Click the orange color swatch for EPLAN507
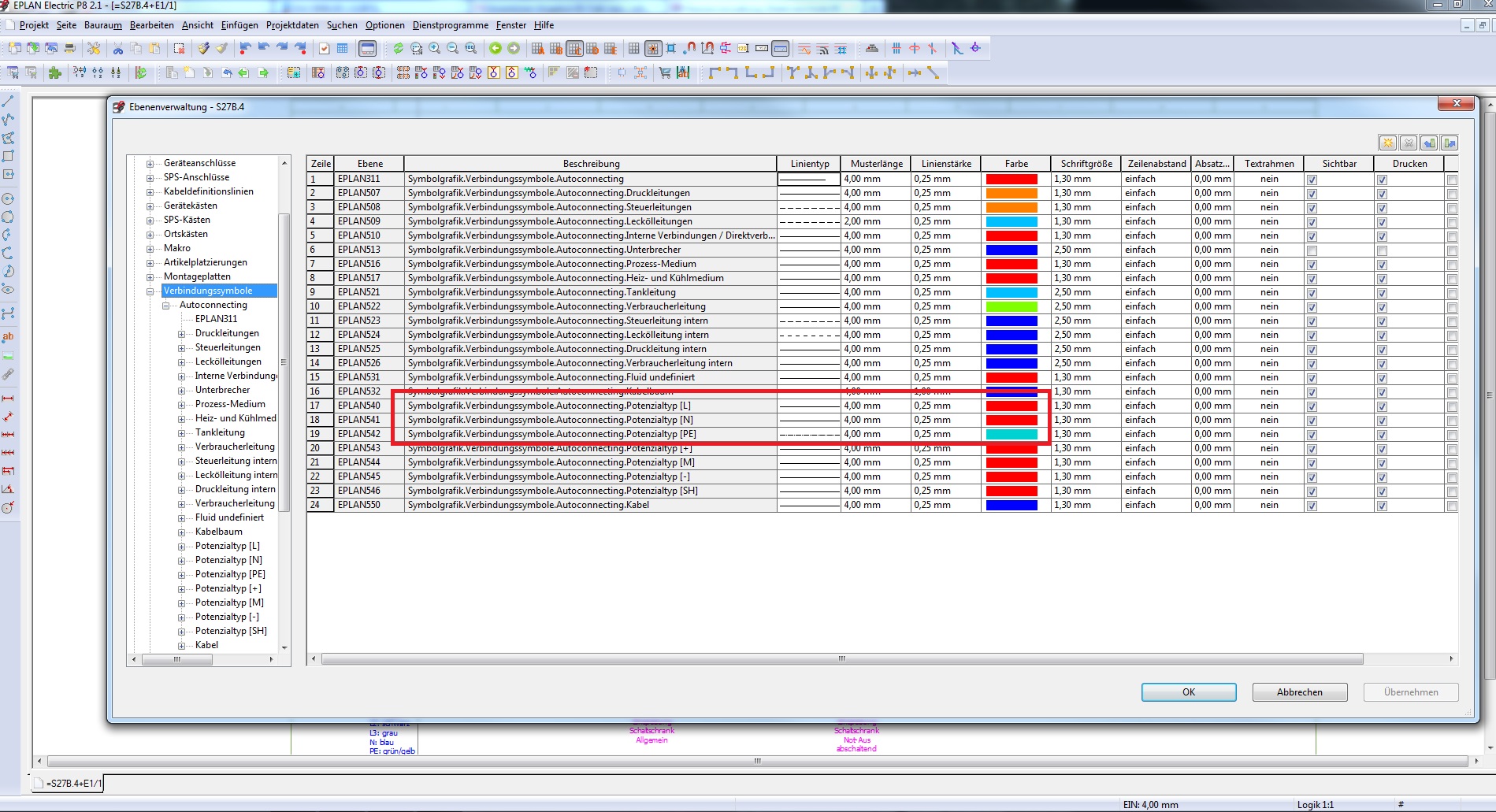 1012,194
